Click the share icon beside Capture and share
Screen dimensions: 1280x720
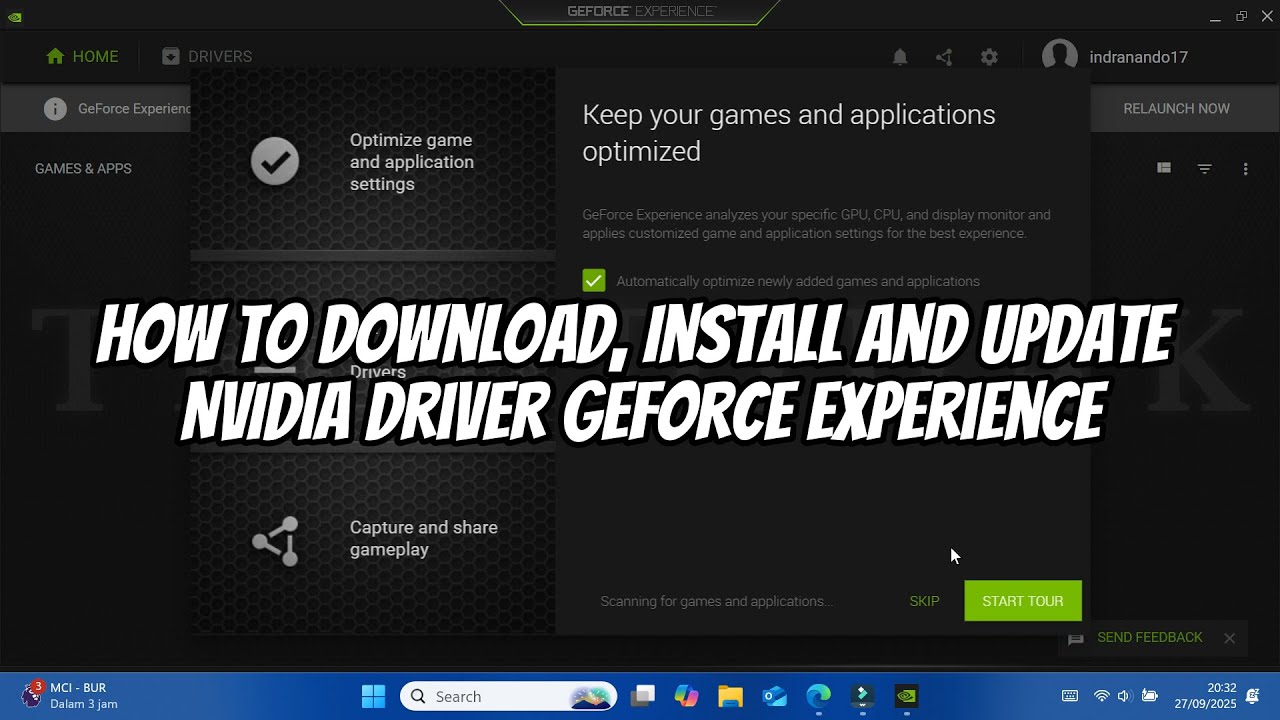[x=275, y=541]
